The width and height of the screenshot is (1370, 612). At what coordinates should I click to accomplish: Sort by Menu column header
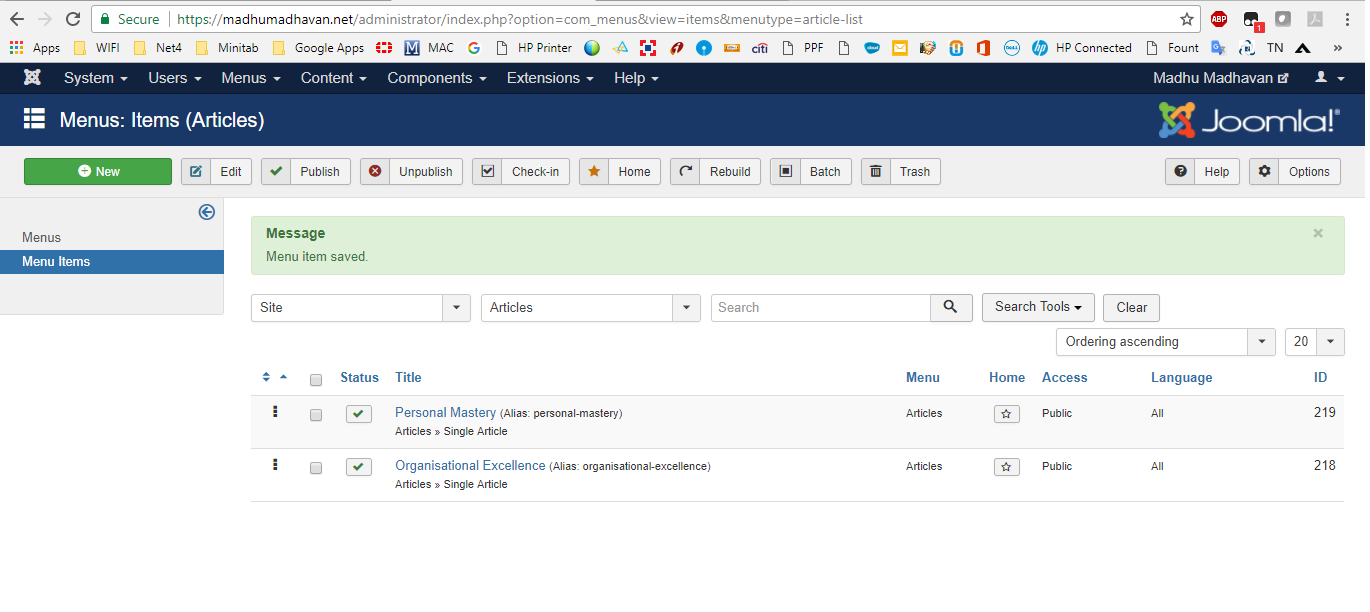[923, 377]
